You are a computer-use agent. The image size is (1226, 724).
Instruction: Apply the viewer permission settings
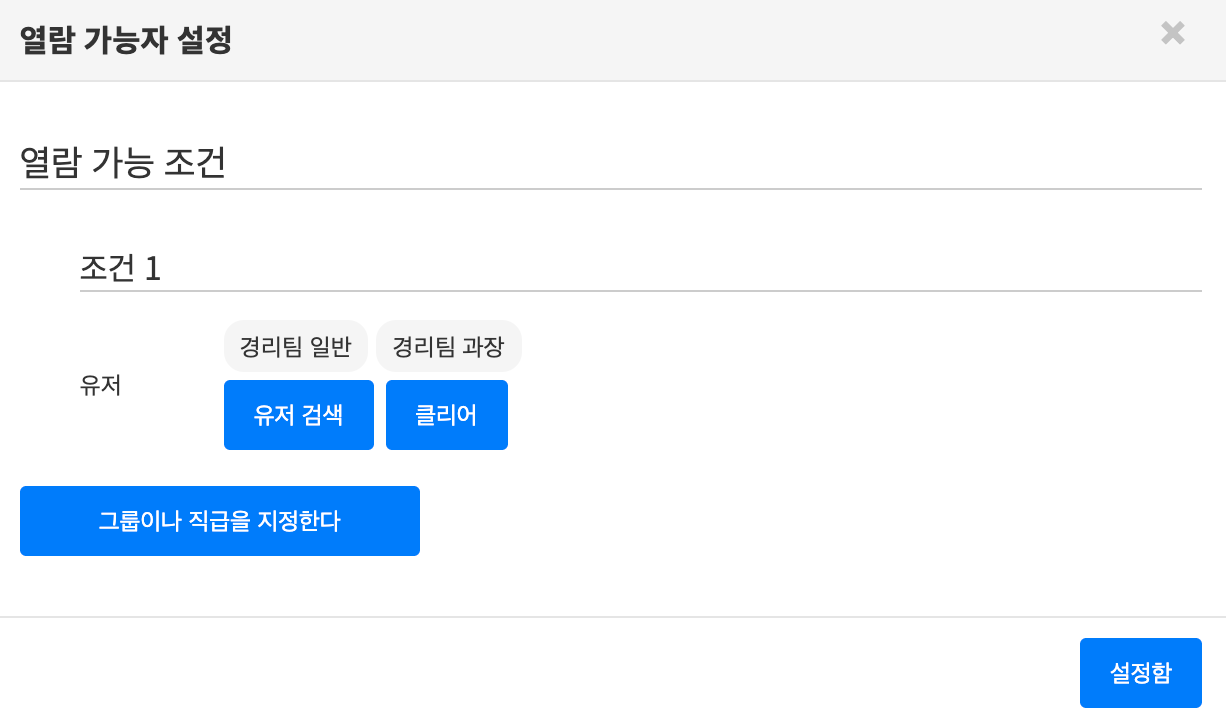[x=1140, y=673]
